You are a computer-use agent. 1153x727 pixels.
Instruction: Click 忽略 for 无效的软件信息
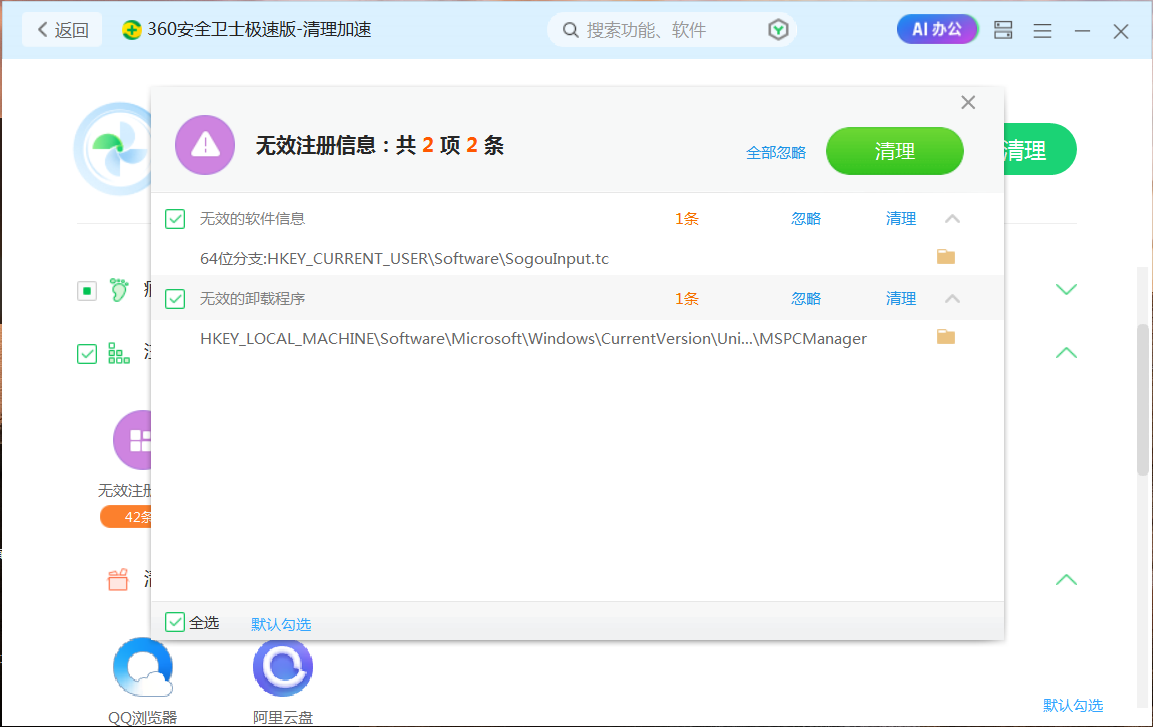(x=806, y=219)
